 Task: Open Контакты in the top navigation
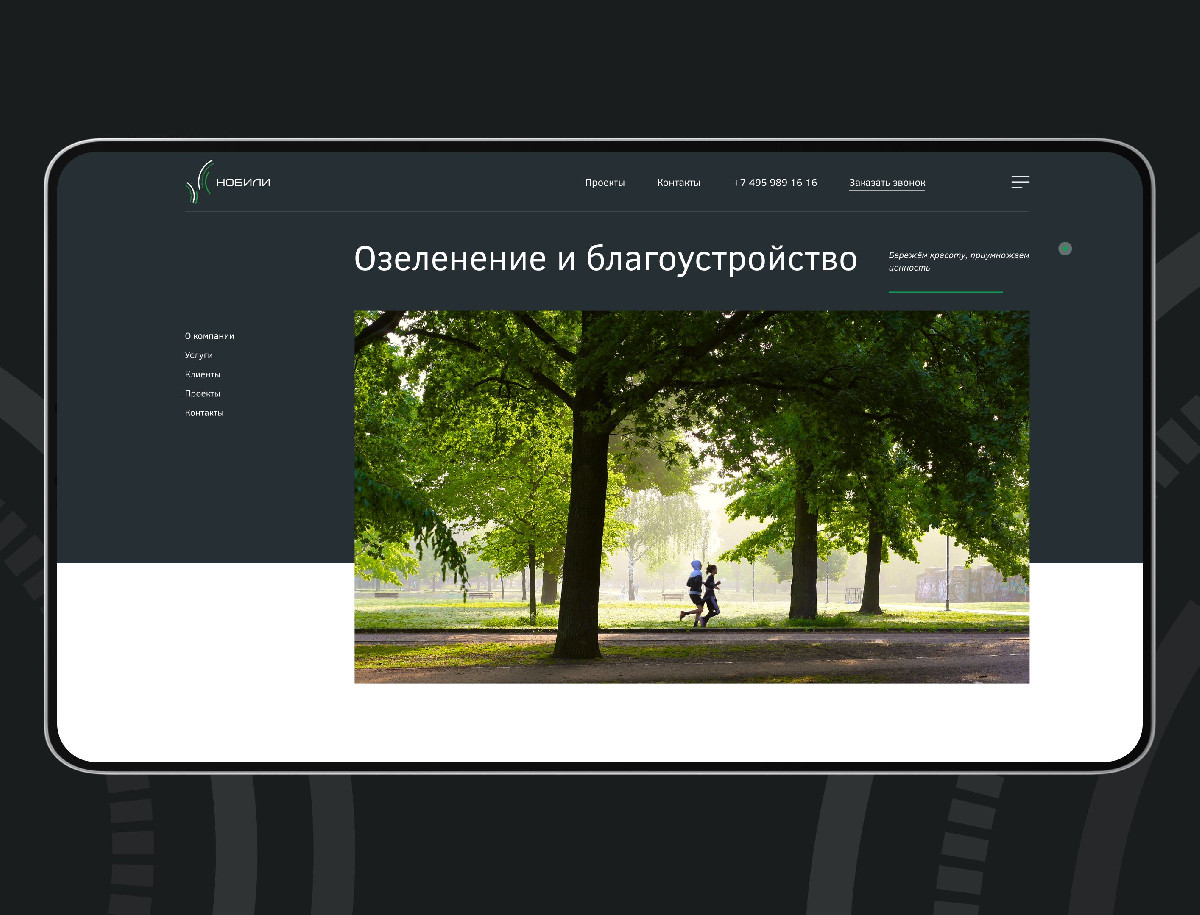tap(678, 183)
